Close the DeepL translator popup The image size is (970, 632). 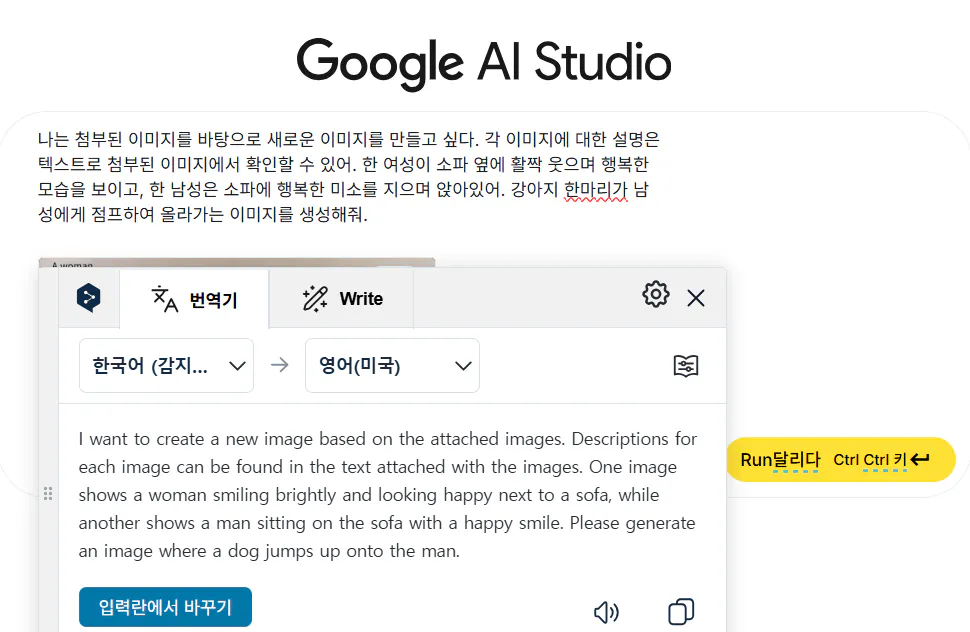[x=696, y=298]
